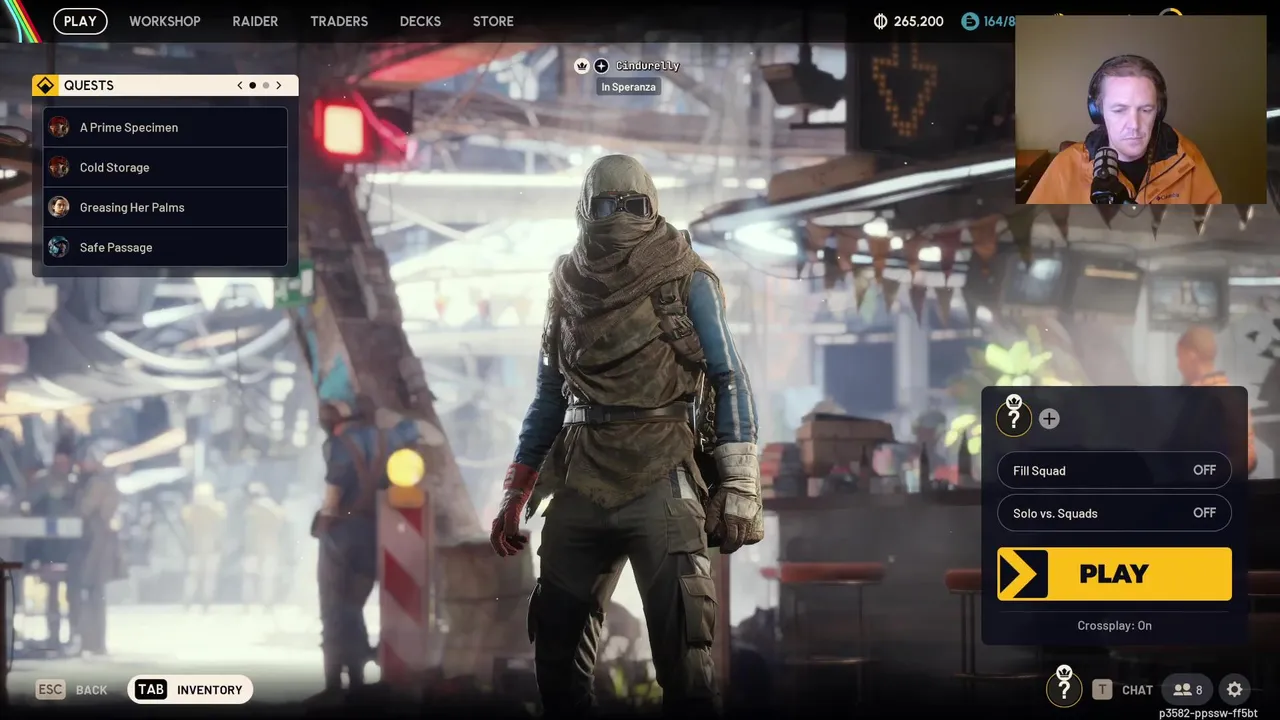Click the Cindurelly player name
This screenshot has width=1280, height=720.
(x=647, y=66)
